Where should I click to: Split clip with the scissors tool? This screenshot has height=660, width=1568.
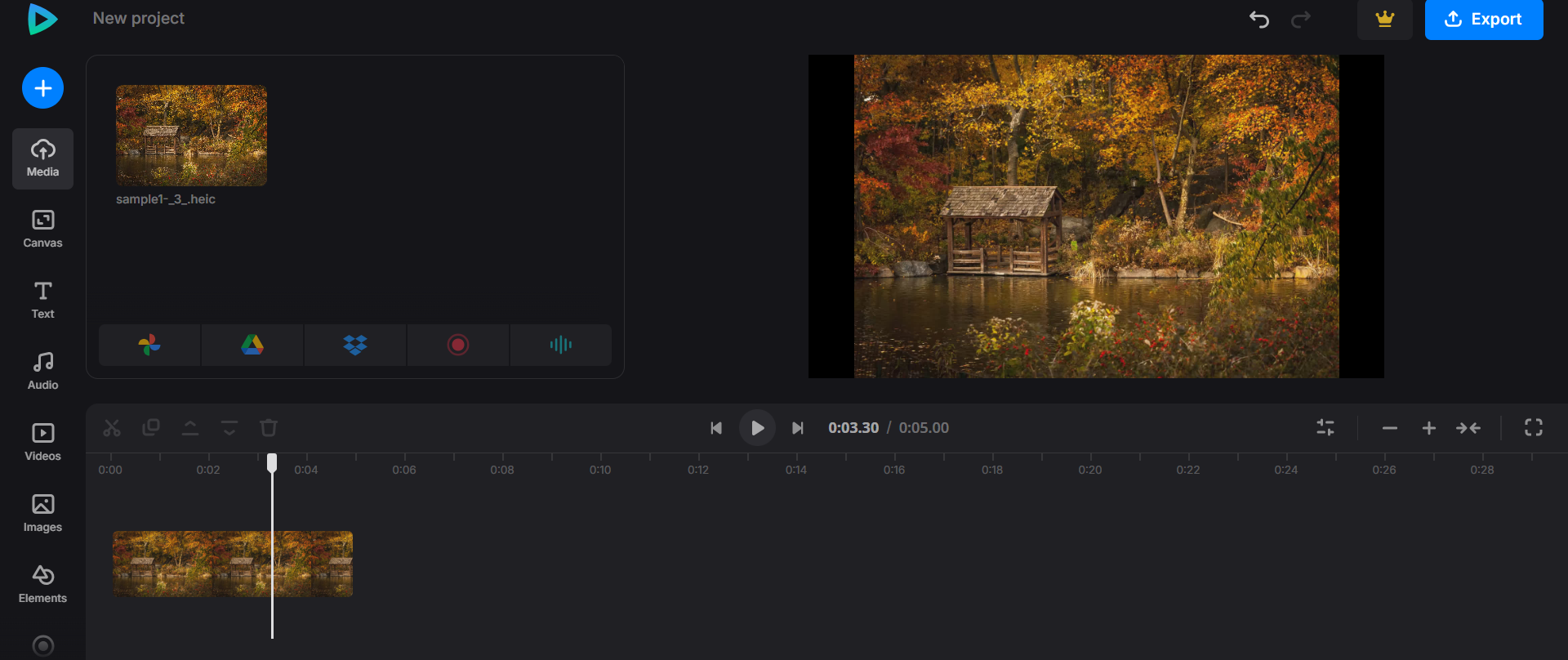pyautogui.click(x=112, y=428)
